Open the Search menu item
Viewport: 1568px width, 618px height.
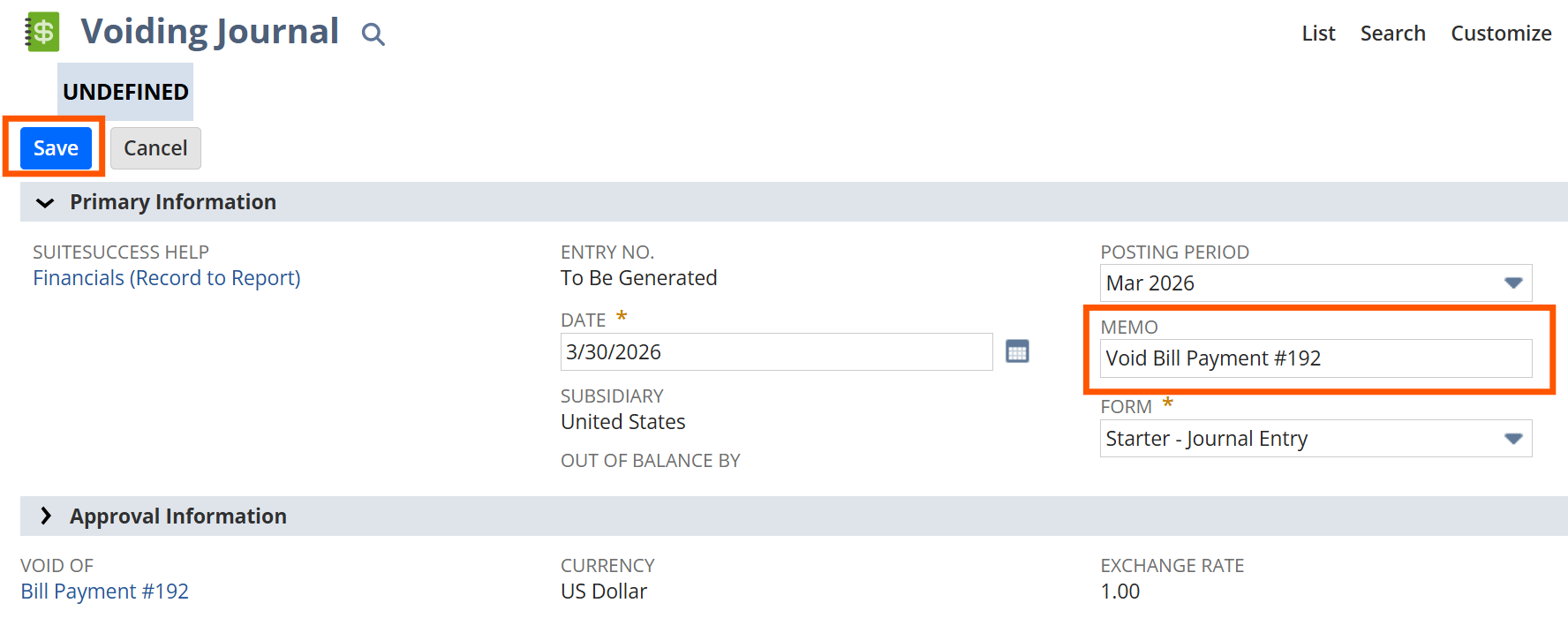pyautogui.click(x=1392, y=34)
